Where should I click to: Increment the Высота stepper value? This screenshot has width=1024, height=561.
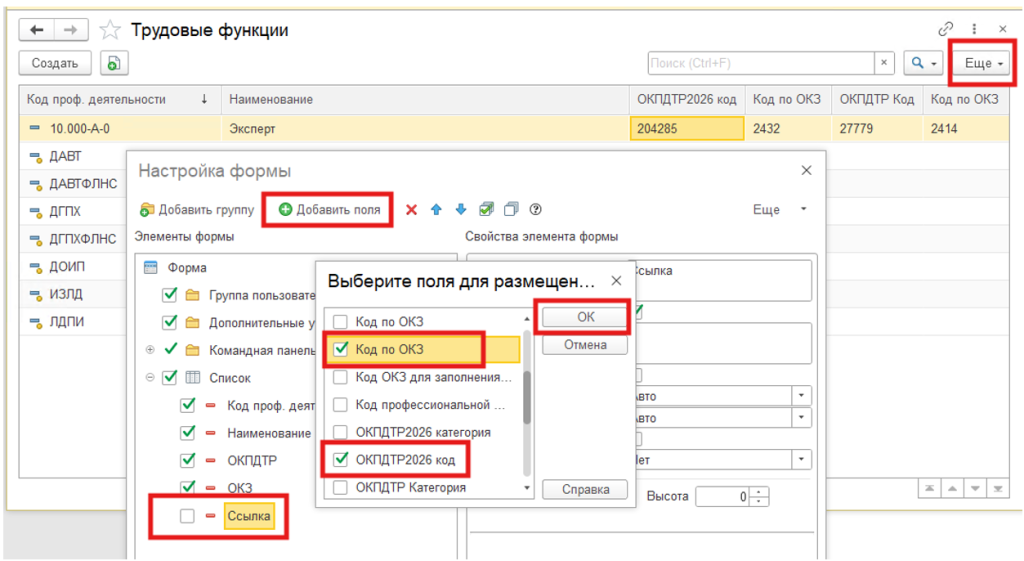[x=762, y=491]
